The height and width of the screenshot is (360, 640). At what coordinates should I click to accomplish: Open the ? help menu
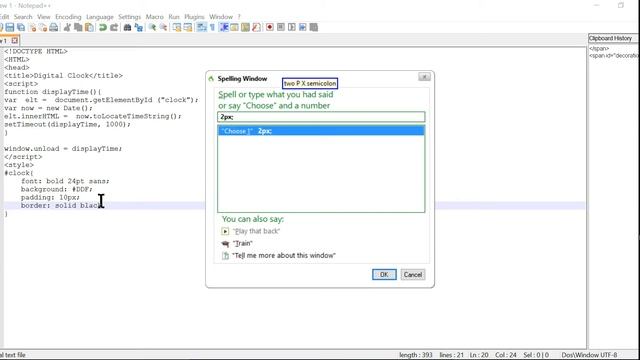tap(239, 17)
